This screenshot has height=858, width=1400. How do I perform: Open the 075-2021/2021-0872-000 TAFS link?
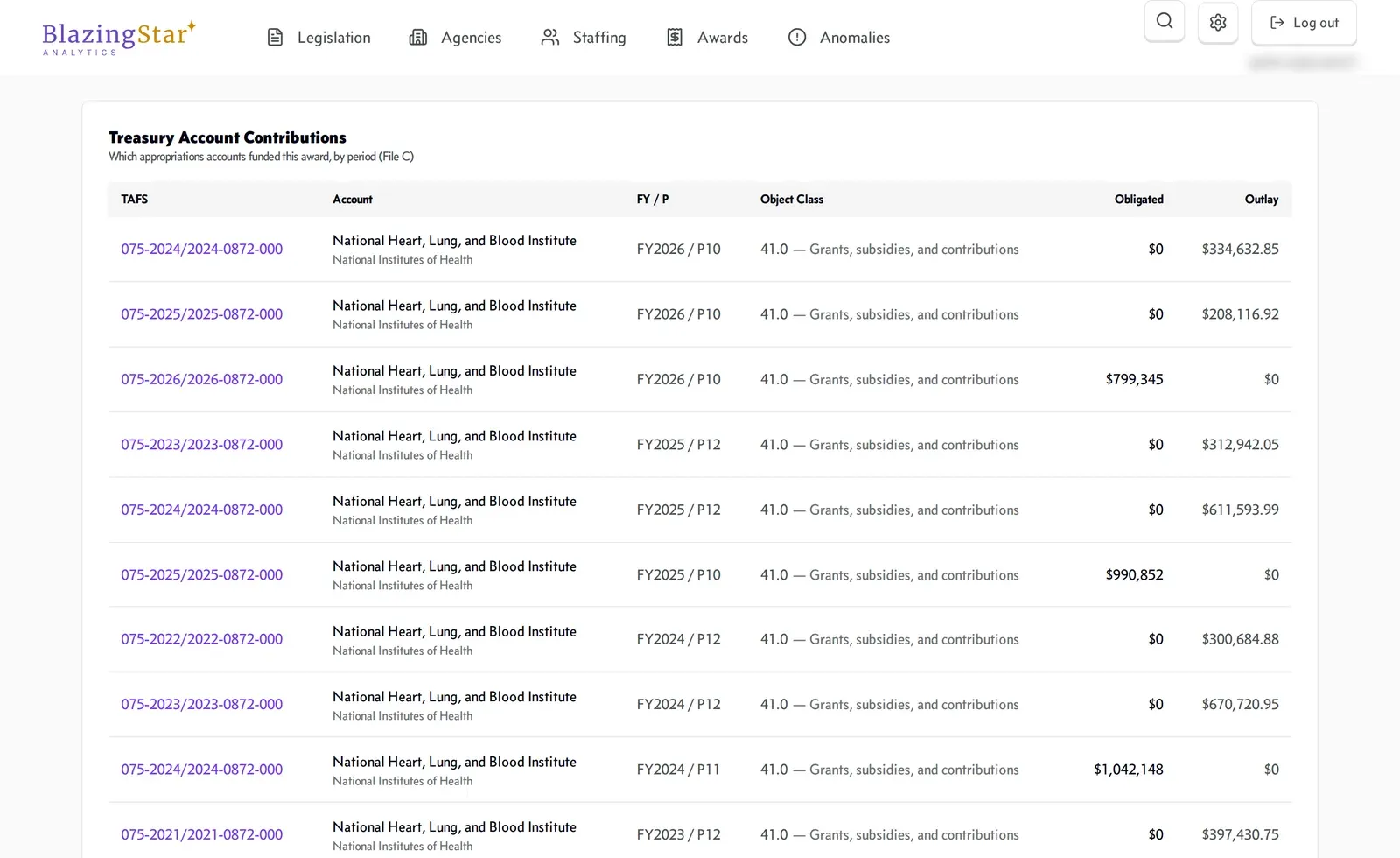click(202, 835)
